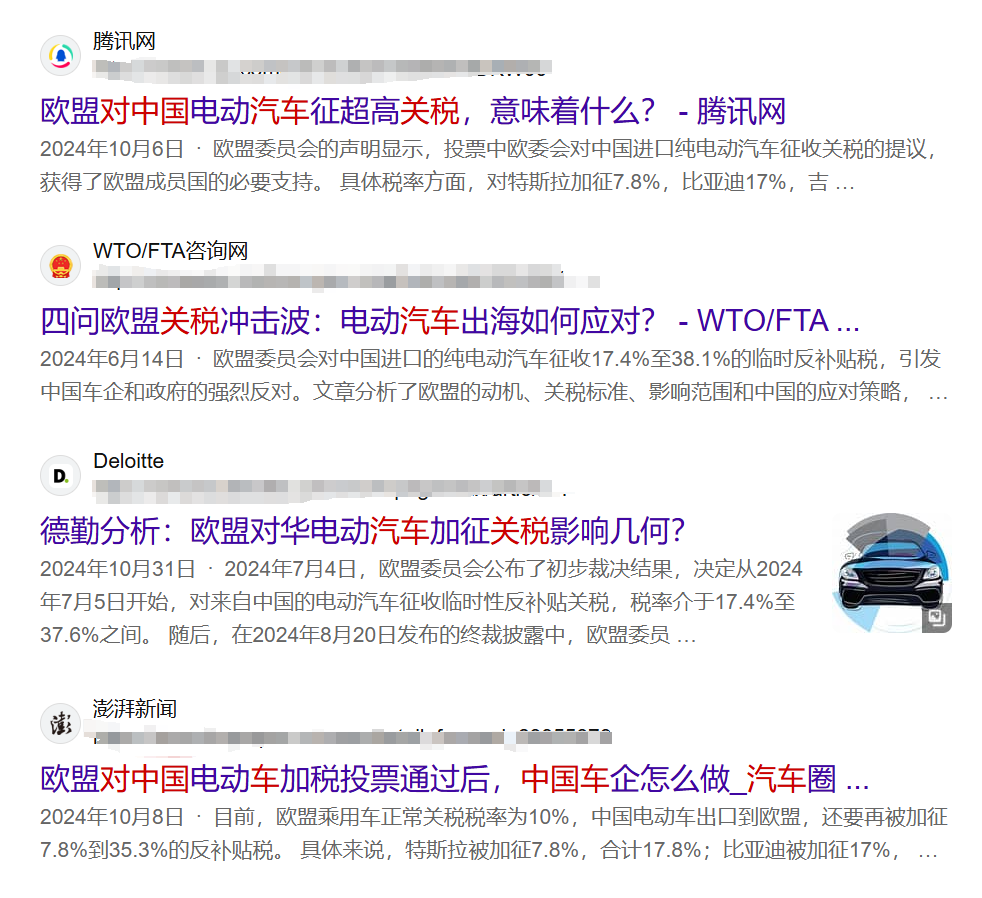Click the Deloitte site favicon
The width and height of the screenshot is (982, 898).
[x=60, y=475]
